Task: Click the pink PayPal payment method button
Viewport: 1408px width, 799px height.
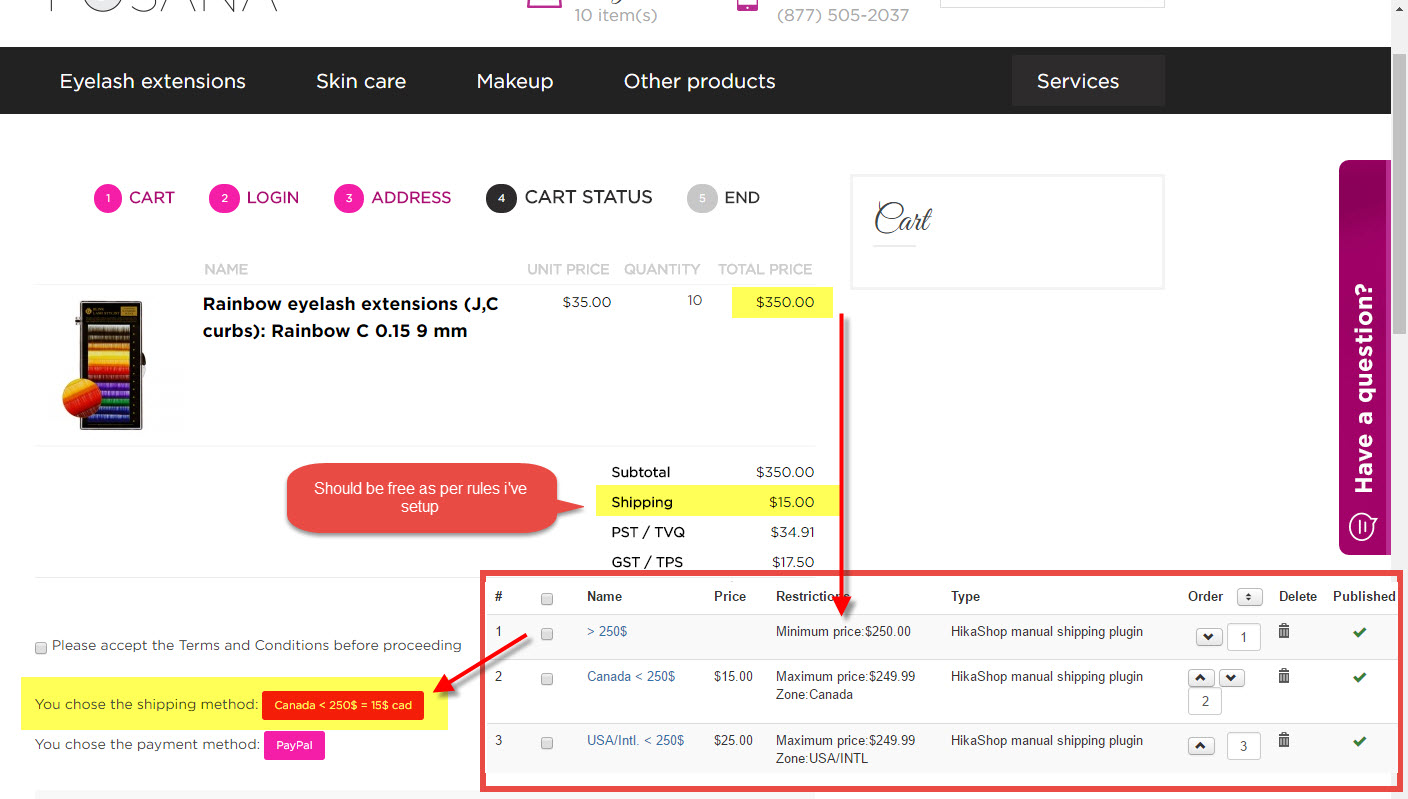Action: 294,745
